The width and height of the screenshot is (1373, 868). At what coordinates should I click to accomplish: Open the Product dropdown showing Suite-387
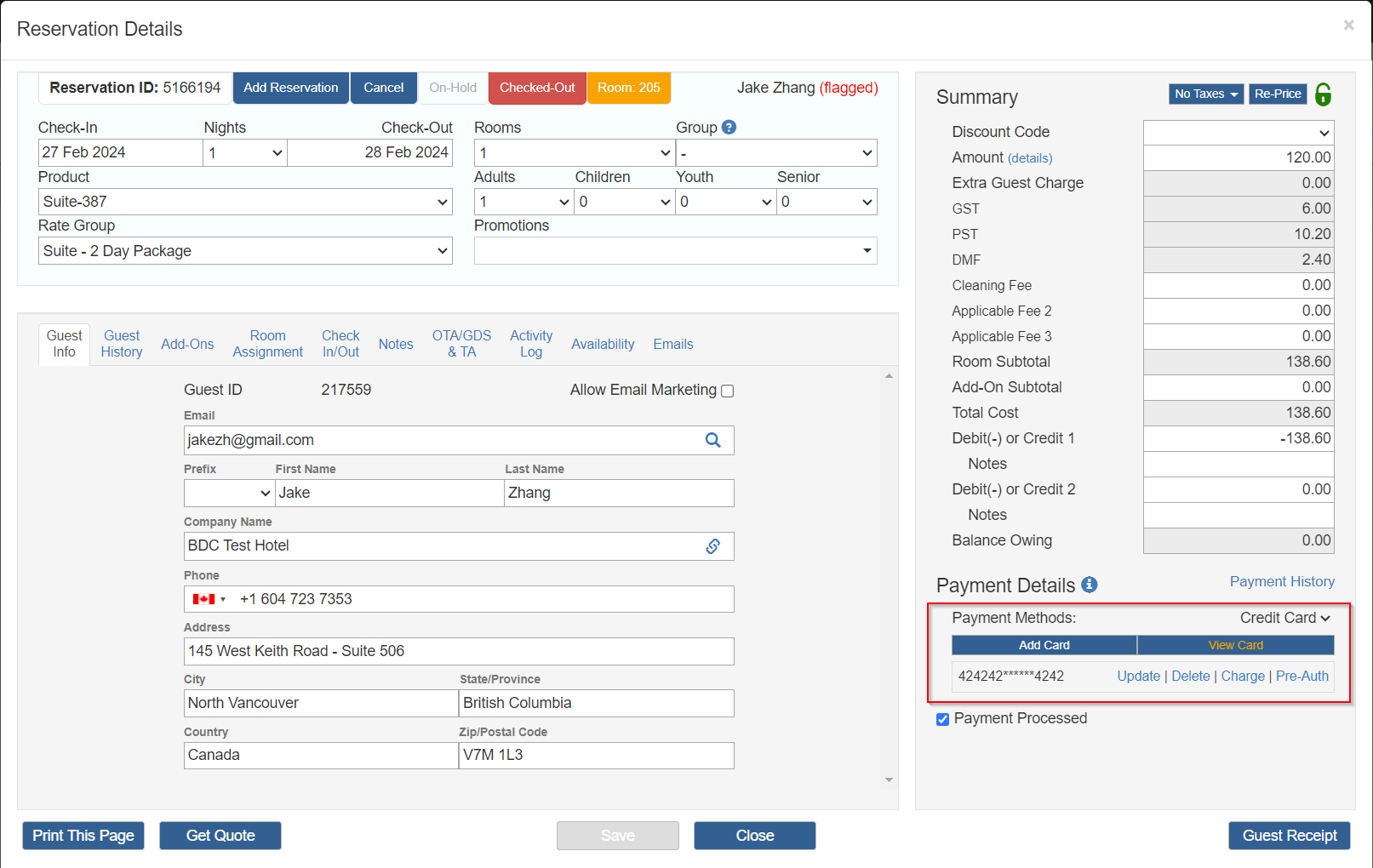(x=245, y=202)
